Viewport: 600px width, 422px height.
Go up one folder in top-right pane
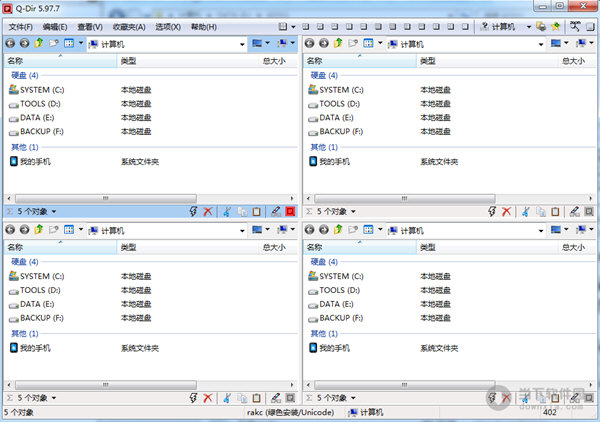coord(338,43)
